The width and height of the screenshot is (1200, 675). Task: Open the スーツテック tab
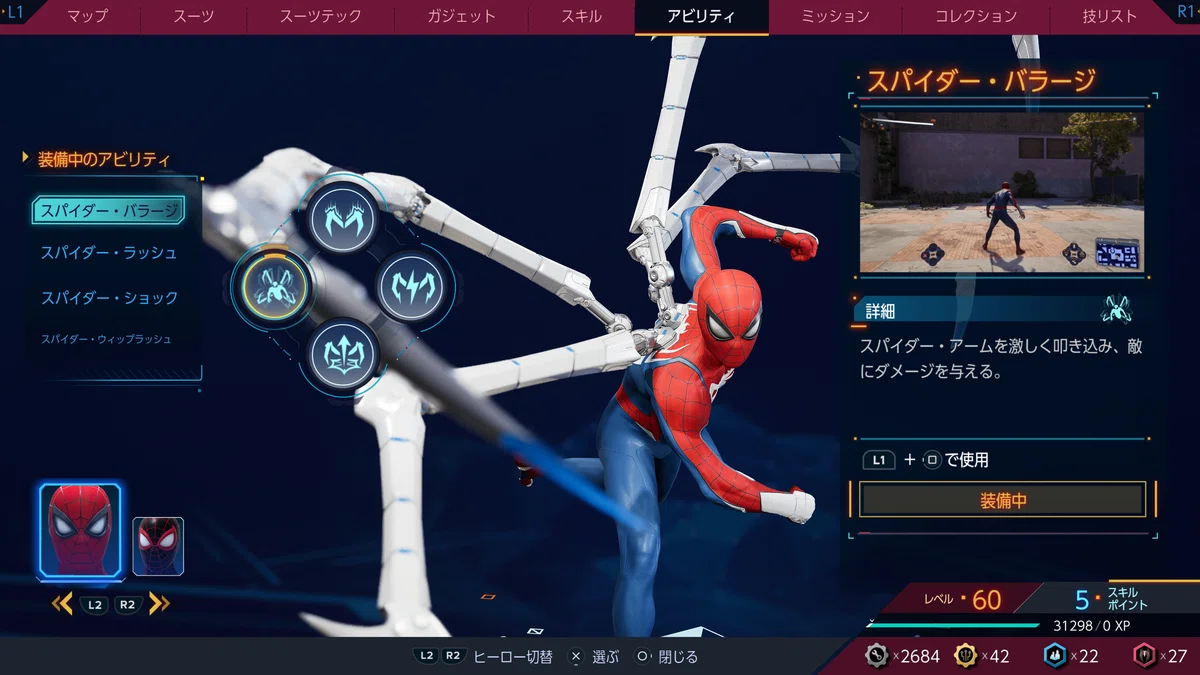[320, 17]
